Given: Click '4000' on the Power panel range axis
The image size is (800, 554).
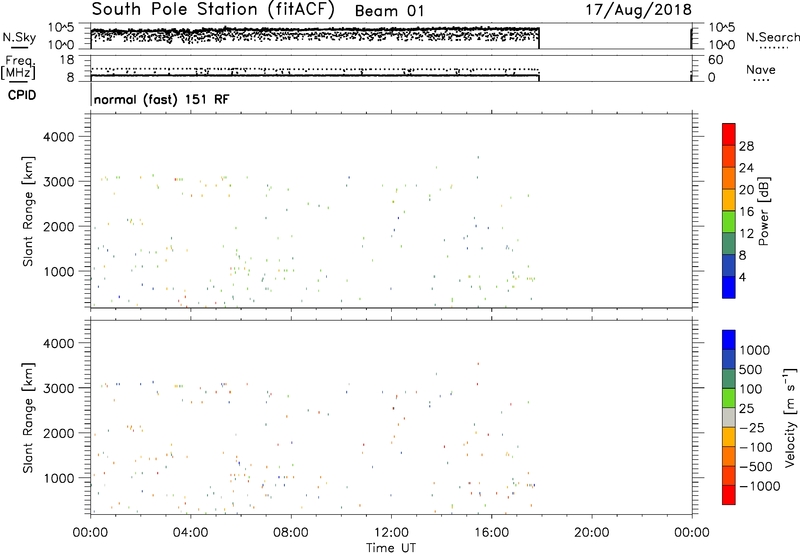Looking at the screenshot, I should pyautogui.click(x=59, y=137).
